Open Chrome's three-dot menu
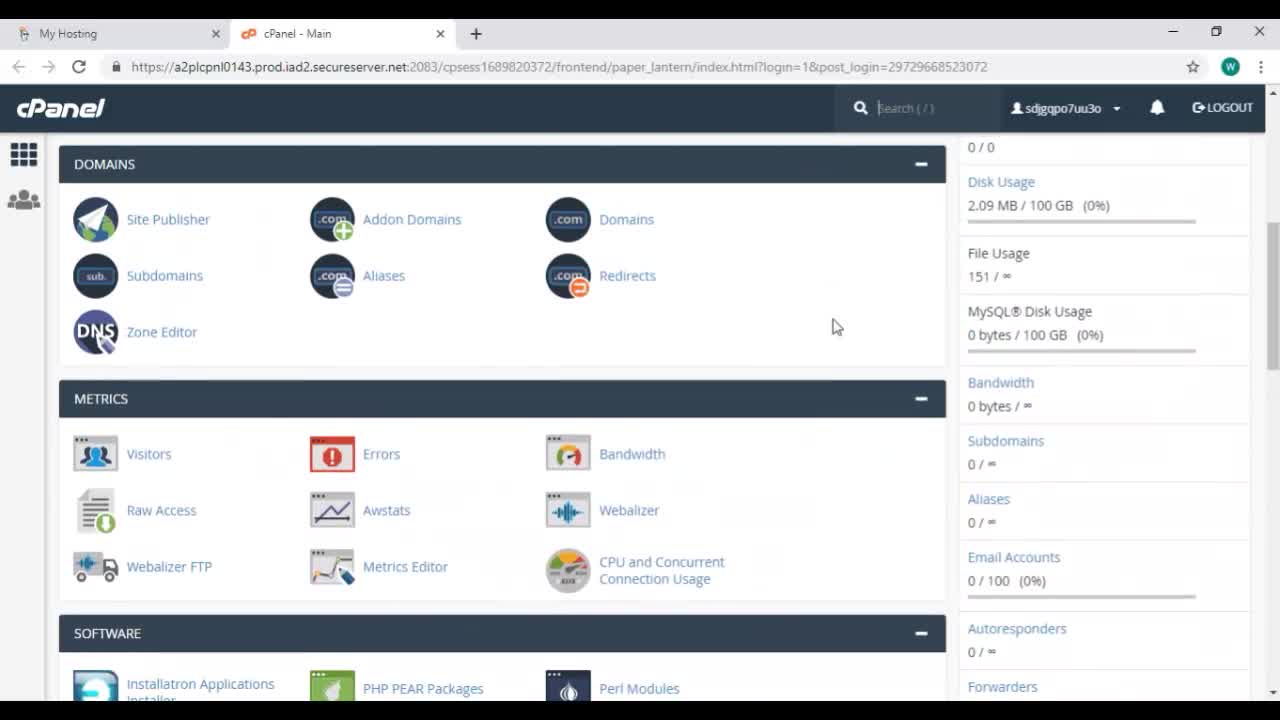Screen dimensions: 1280x720 pos(1261,67)
